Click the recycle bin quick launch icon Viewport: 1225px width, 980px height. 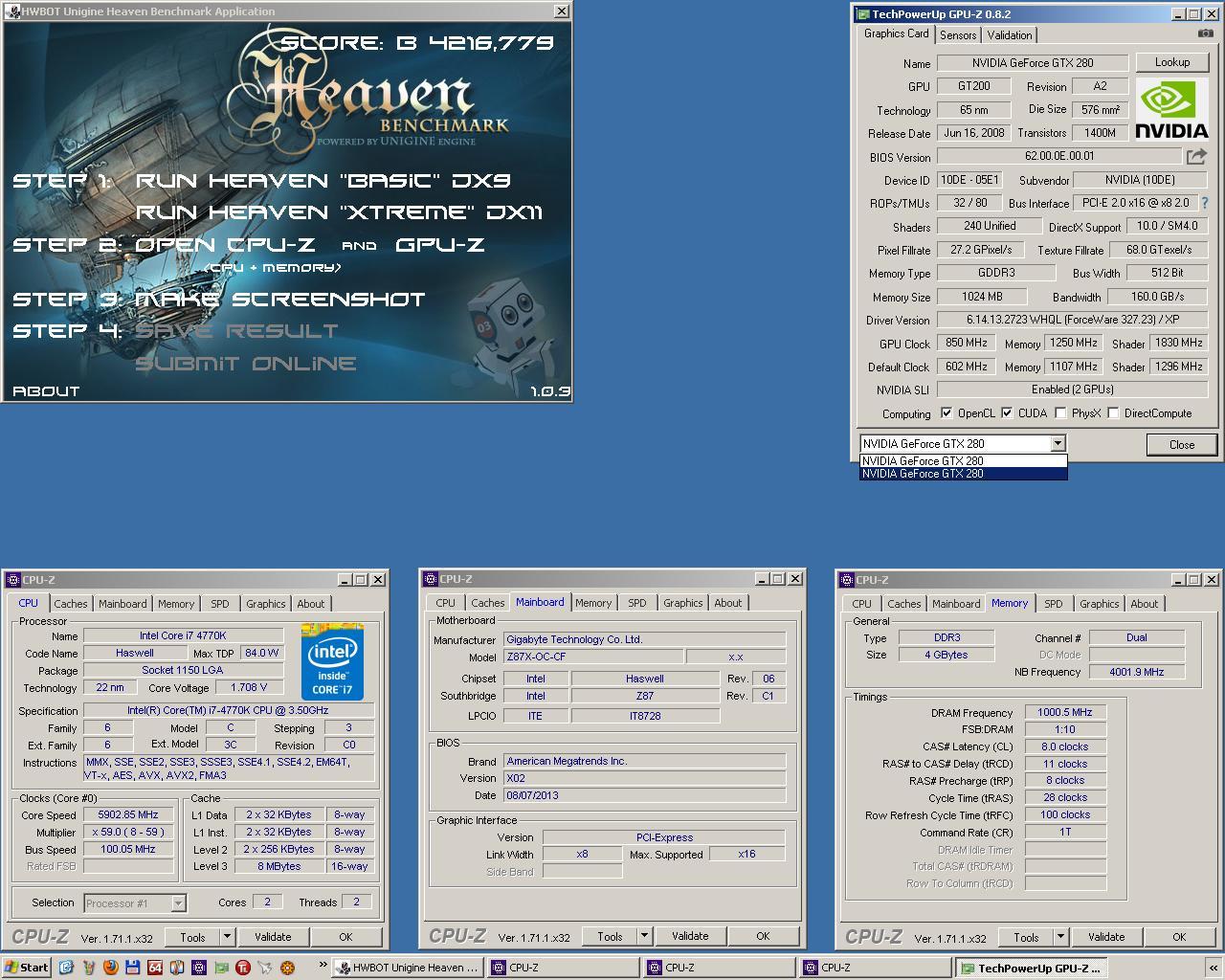coord(88,968)
